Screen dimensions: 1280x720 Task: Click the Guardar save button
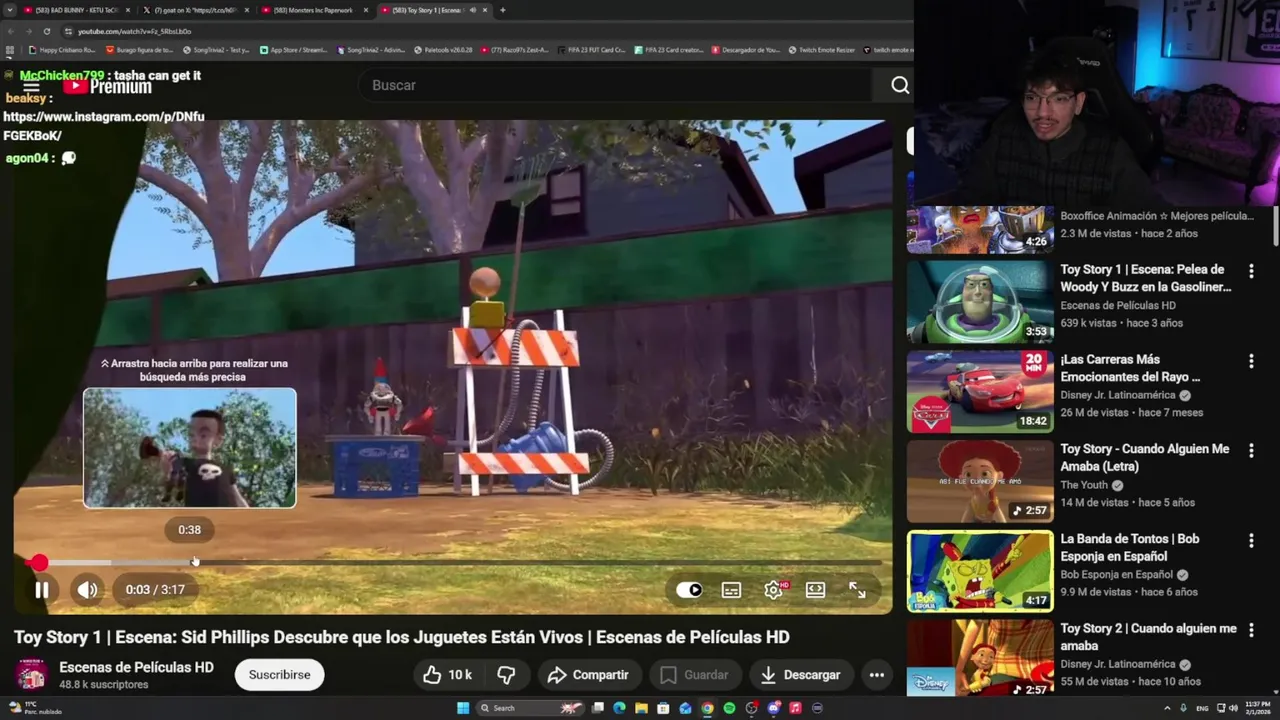coord(694,675)
